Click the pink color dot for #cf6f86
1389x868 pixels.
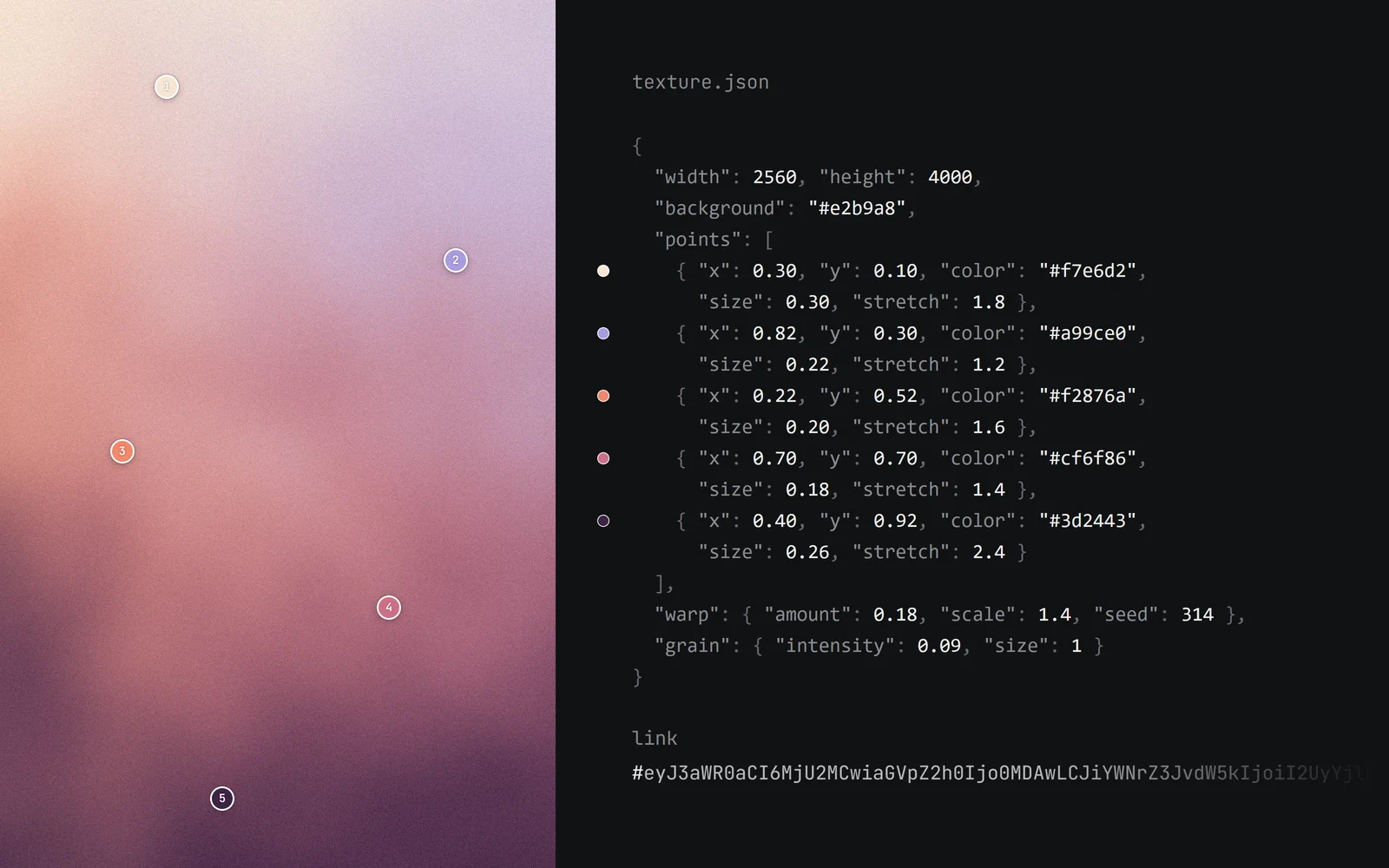tap(603, 458)
